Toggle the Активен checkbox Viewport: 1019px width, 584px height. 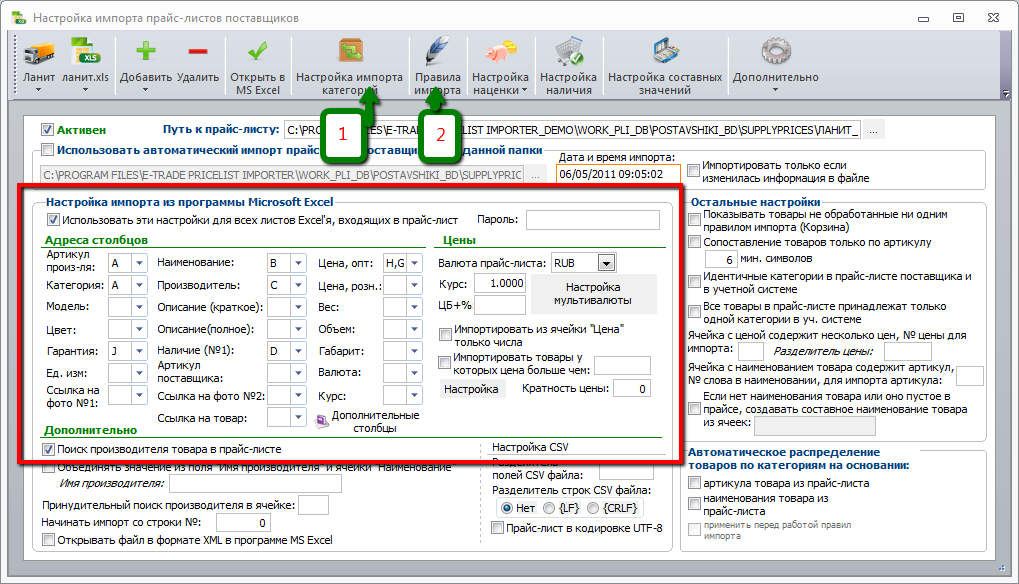[x=47, y=130]
